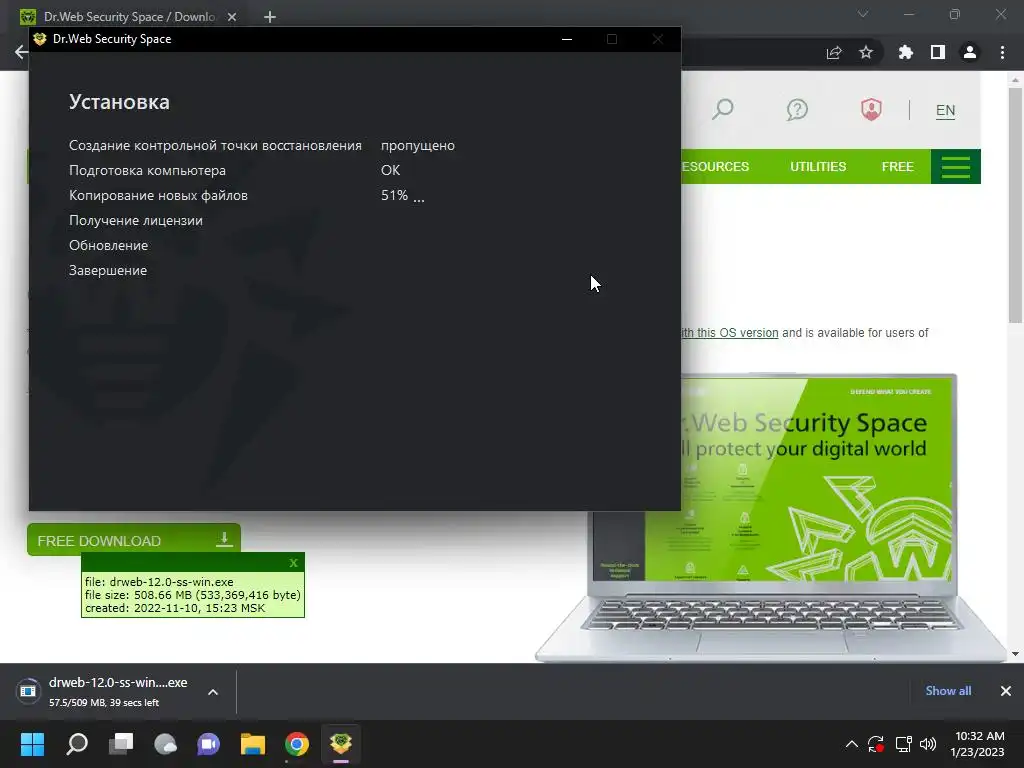Viewport: 1024px width, 768px height.
Task: Open the Widgets weather taskbar icon
Action: (165, 744)
